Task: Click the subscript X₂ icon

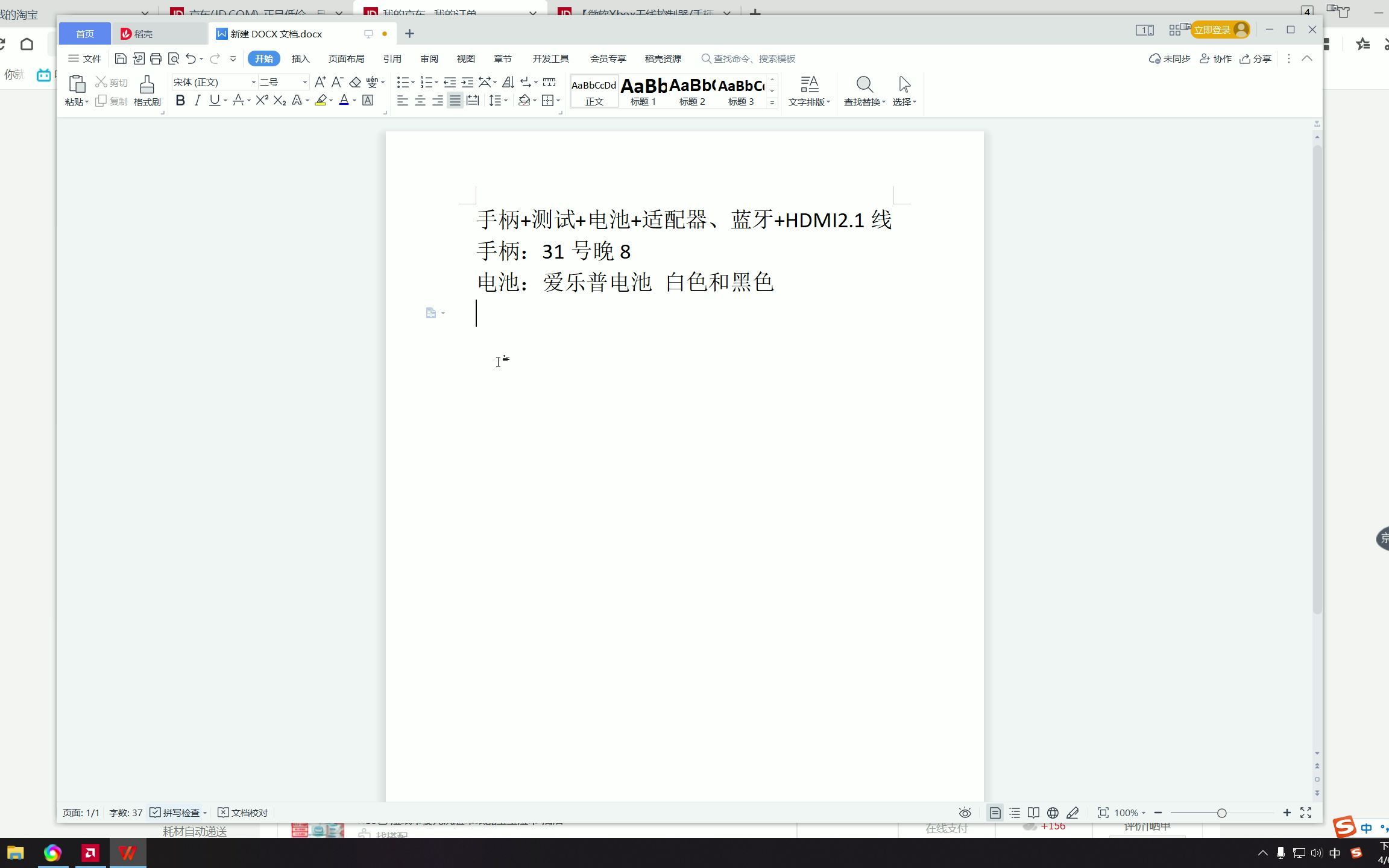Action: coord(279,100)
